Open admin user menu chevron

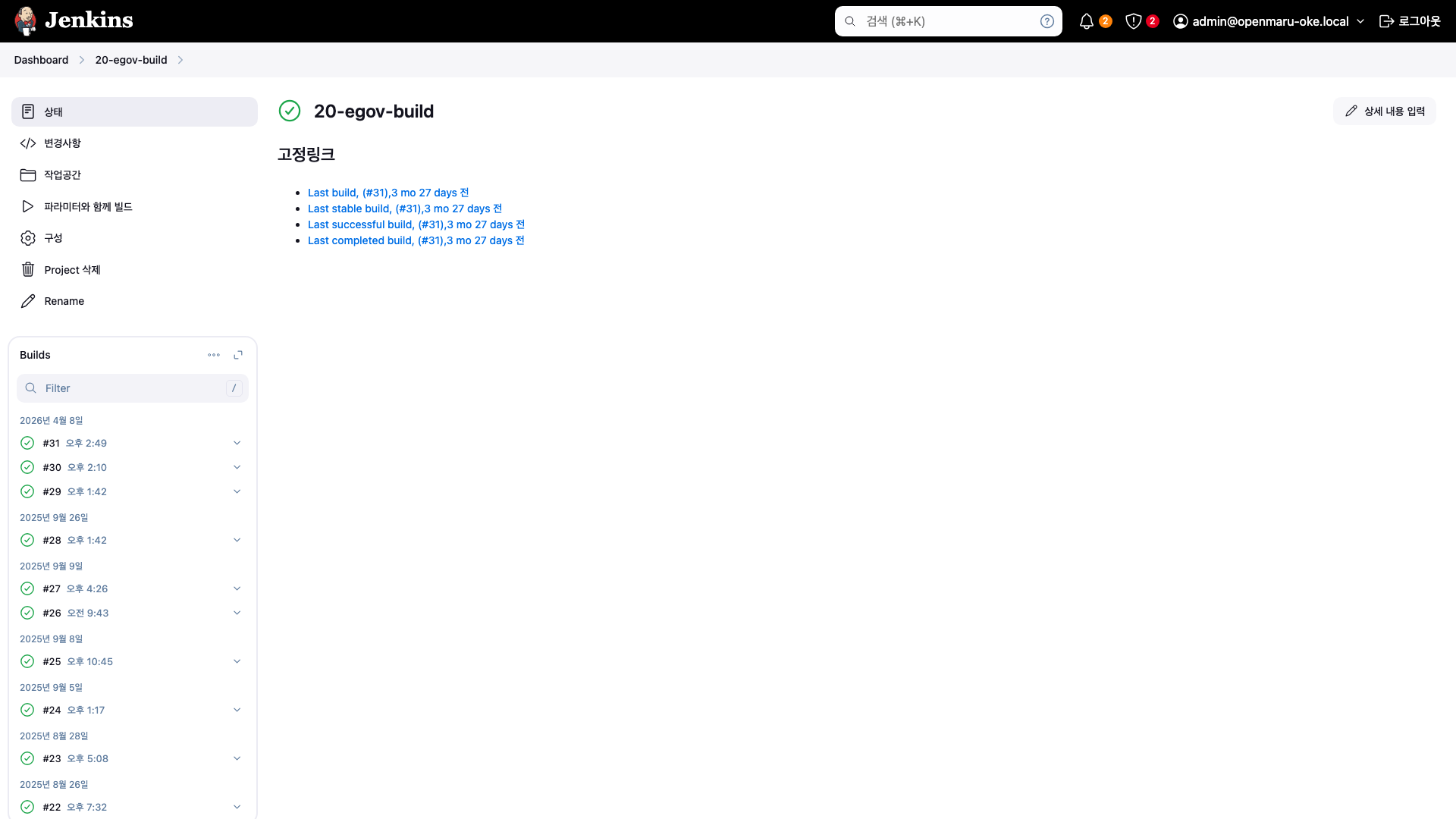pyautogui.click(x=1360, y=21)
